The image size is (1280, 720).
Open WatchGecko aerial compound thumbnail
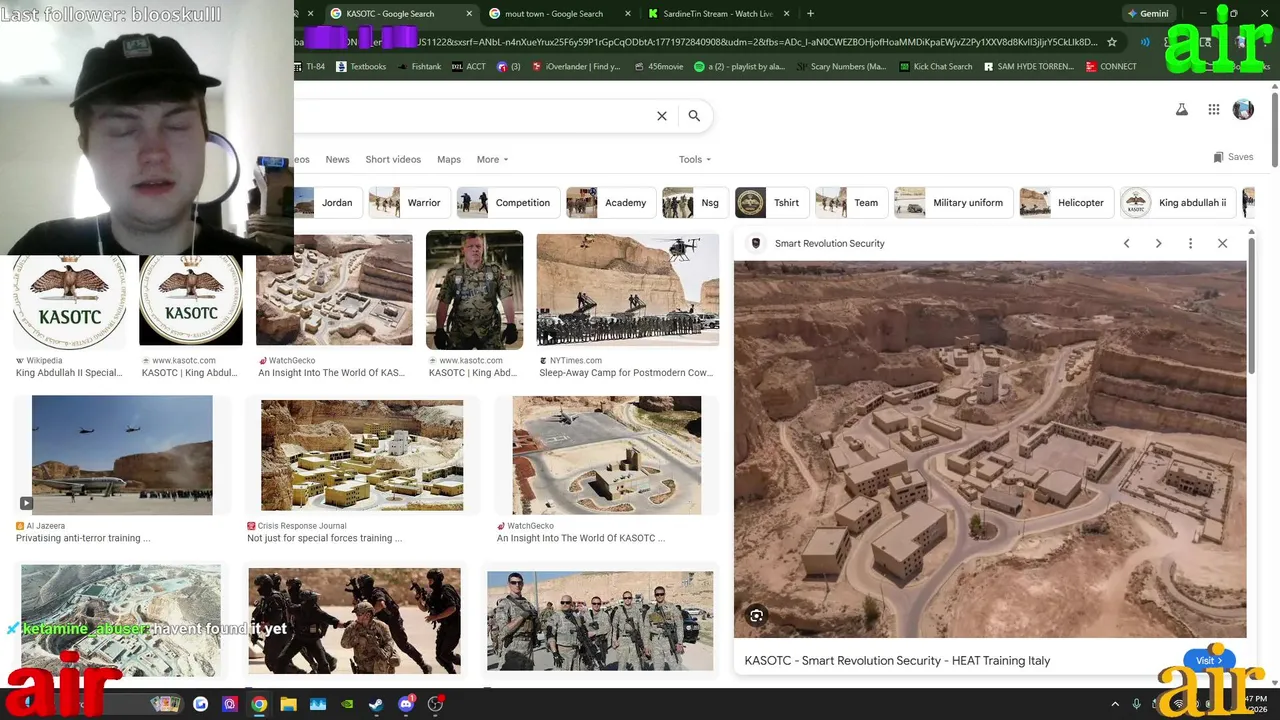click(334, 290)
